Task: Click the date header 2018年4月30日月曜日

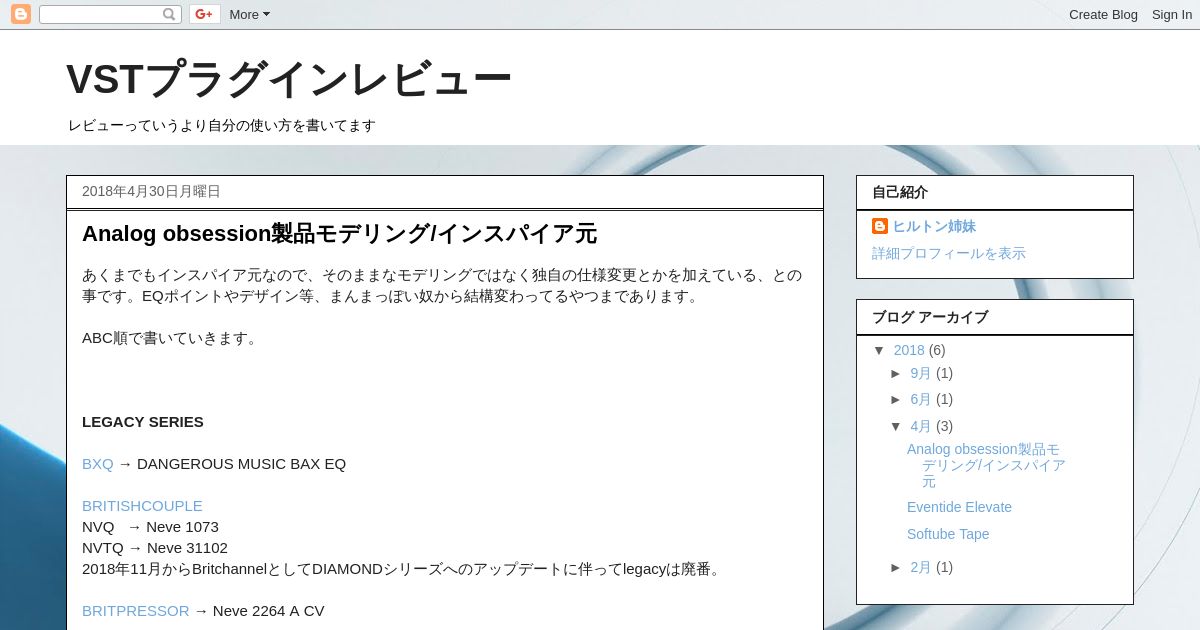Action: coord(151,192)
